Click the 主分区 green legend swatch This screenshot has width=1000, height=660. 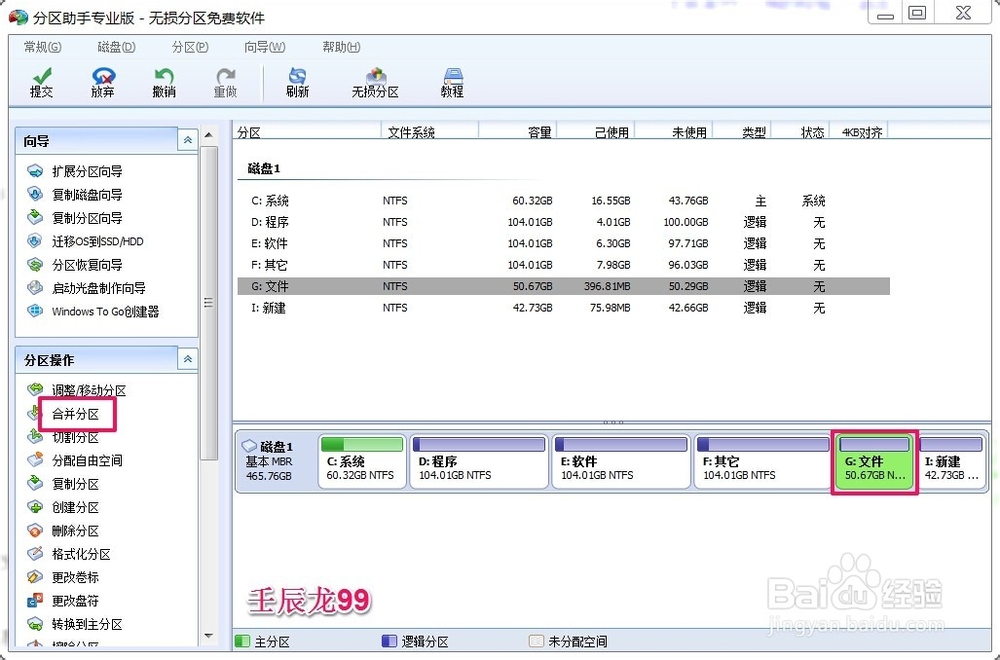[x=242, y=641]
